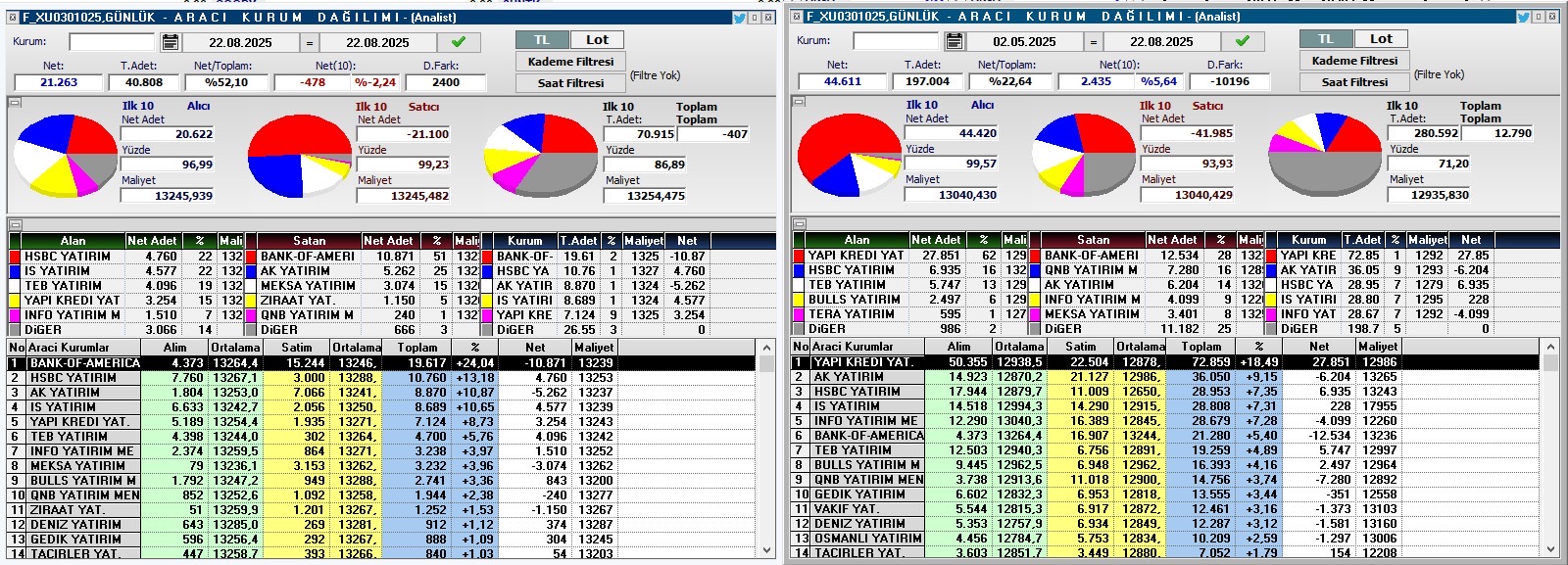Open Kademe Filtresi in the left window
The width and height of the screenshot is (1568, 565).
(570, 62)
